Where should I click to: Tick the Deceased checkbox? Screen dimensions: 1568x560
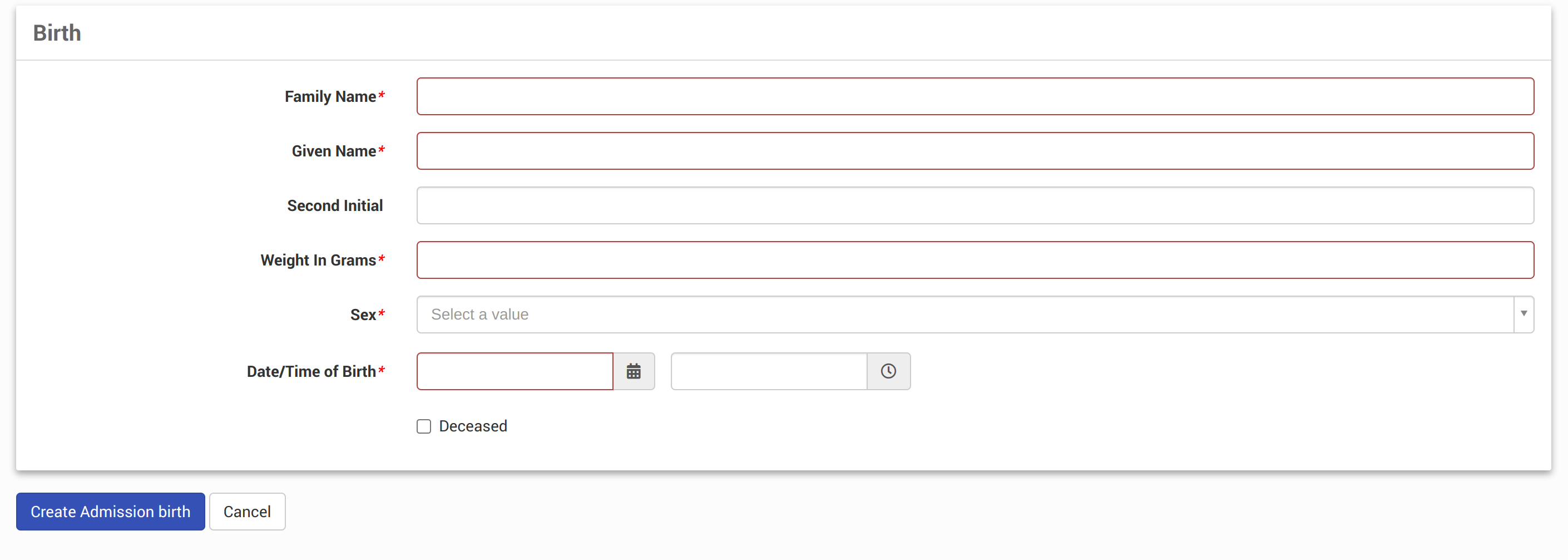click(424, 426)
